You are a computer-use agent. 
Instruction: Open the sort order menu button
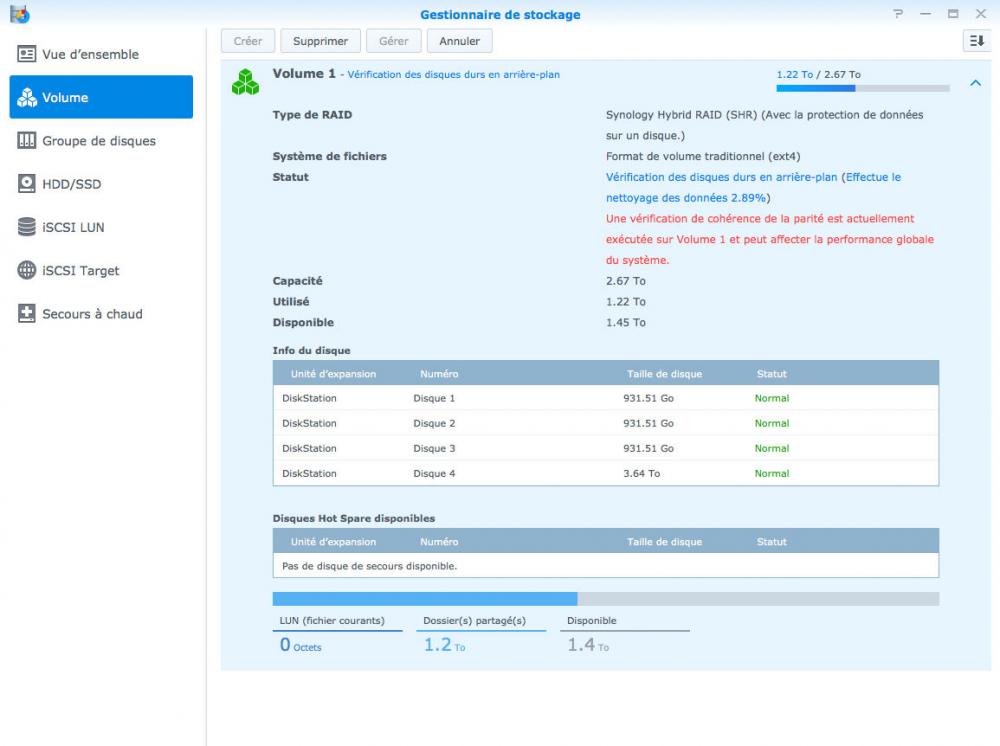976,41
